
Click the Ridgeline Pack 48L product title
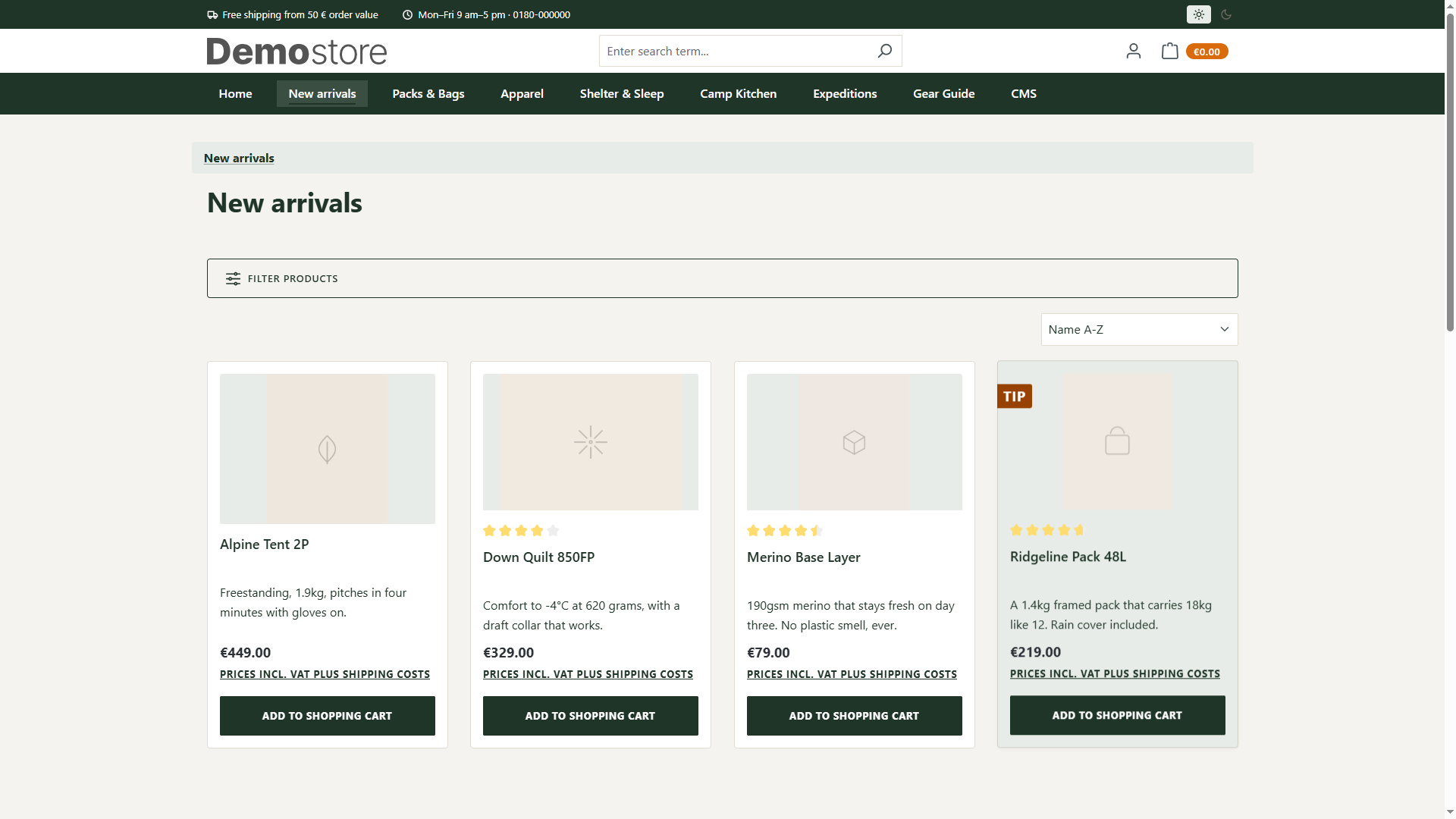pyautogui.click(x=1068, y=557)
